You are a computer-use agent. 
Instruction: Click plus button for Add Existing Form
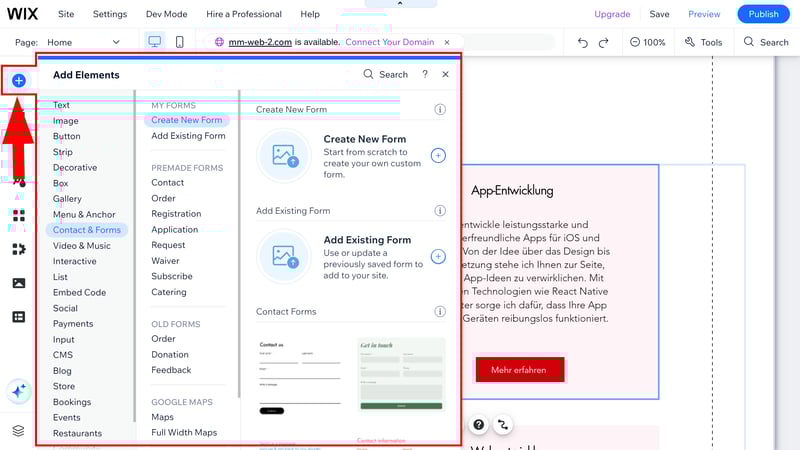[438, 257]
